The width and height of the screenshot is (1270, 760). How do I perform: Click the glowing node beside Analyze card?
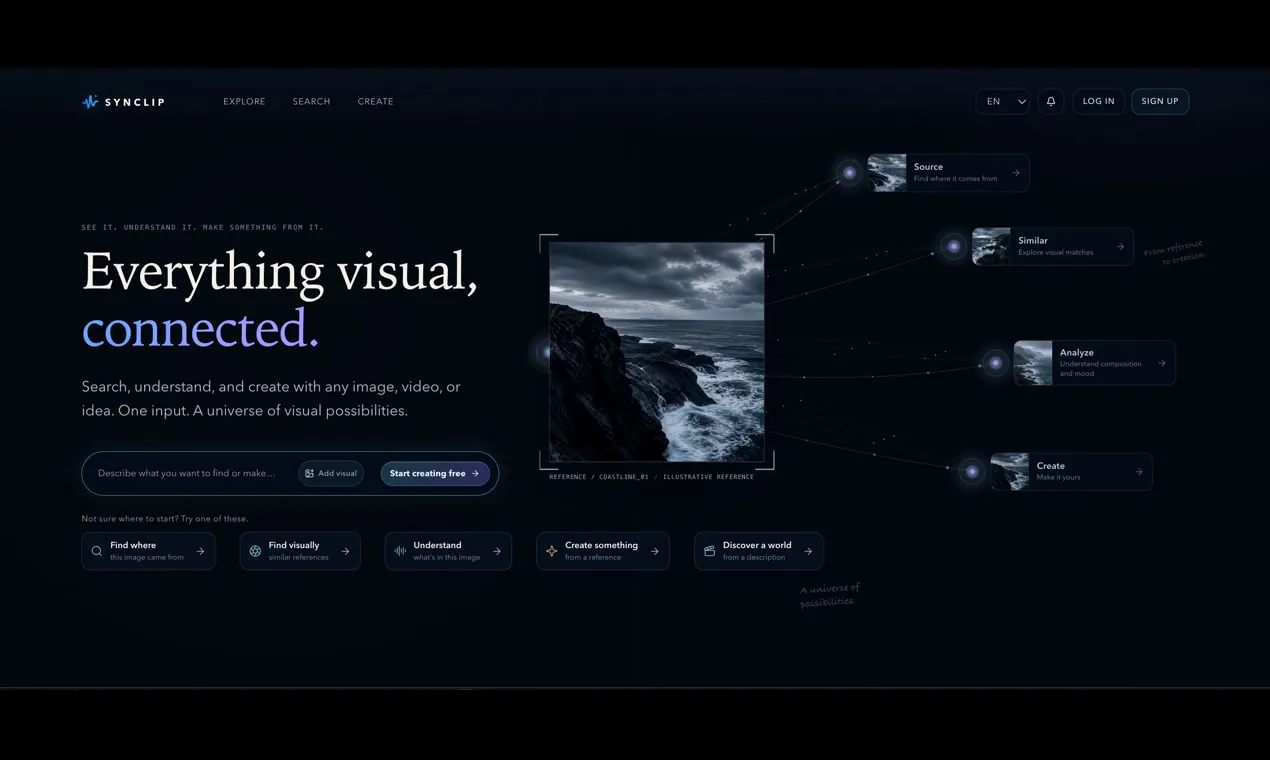click(x=995, y=363)
